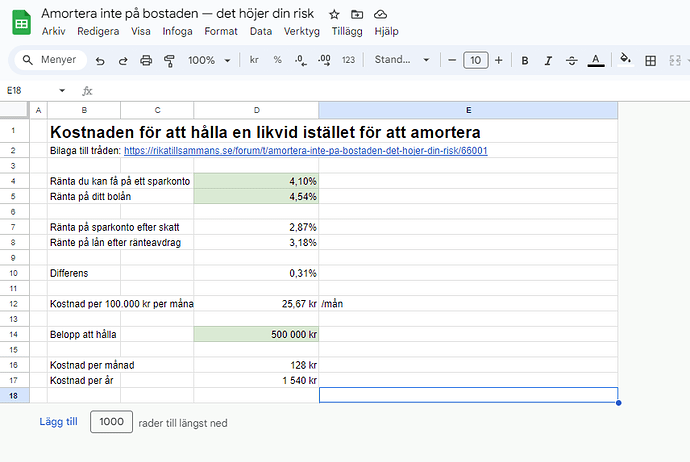Print the spreadsheet using printer icon
The height and width of the screenshot is (462, 690).
[x=146, y=61]
